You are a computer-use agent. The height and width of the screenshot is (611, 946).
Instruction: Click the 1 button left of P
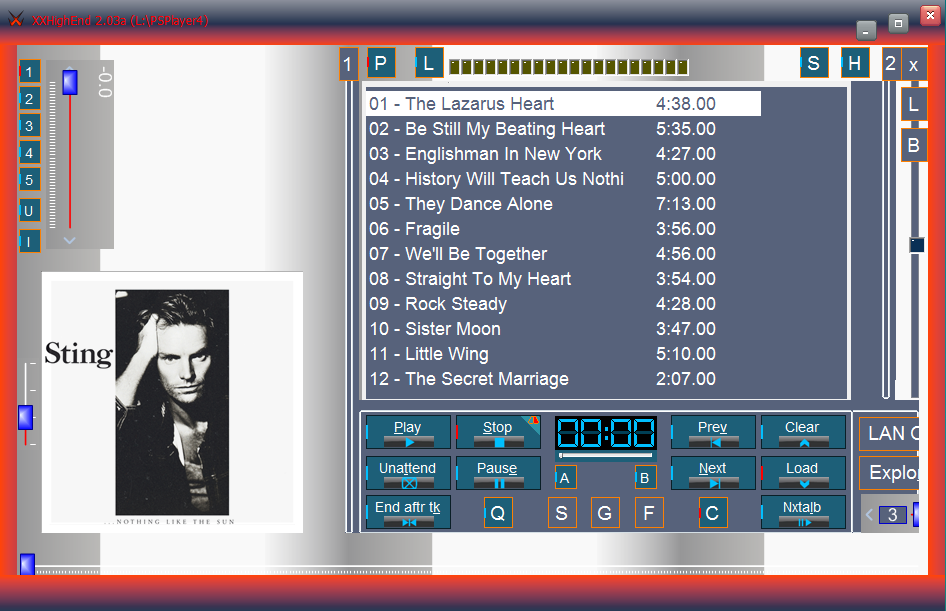tap(348, 64)
